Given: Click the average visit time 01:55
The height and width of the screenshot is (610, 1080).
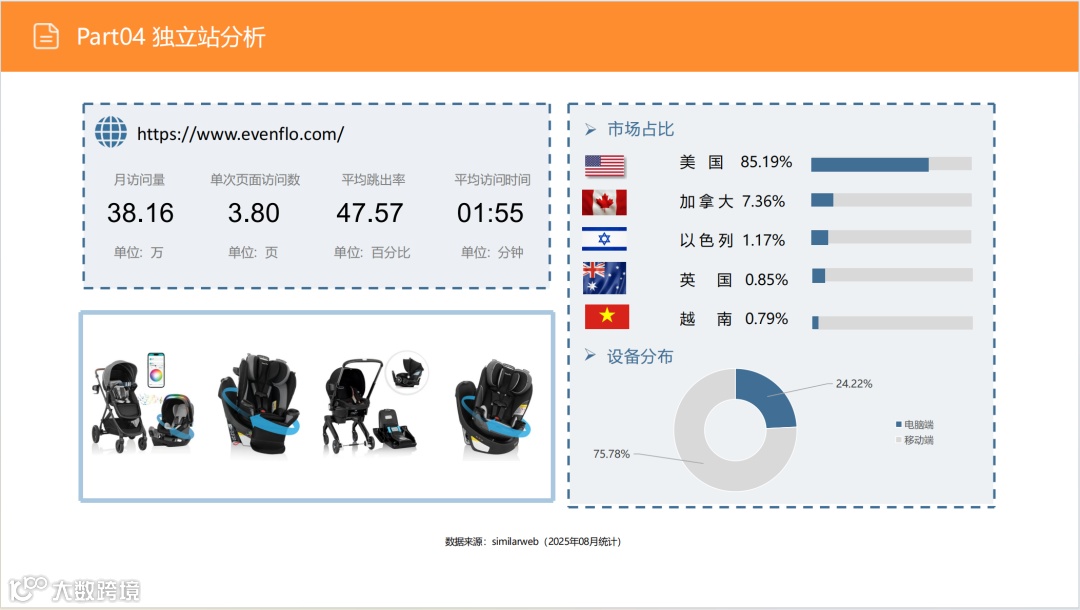Looking at the screenshot, I should [490, 213].
